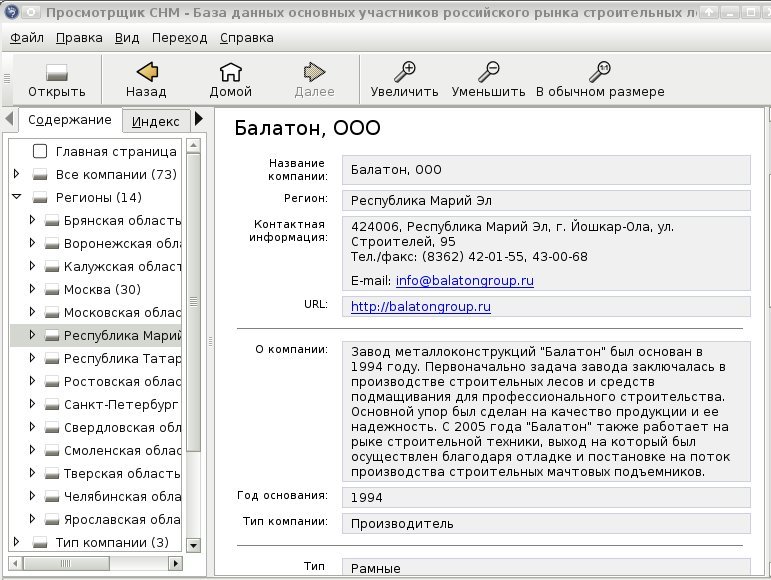771x580 pixels.
Task: Click the book icon beside Брянская область
Action: (52, 221)
